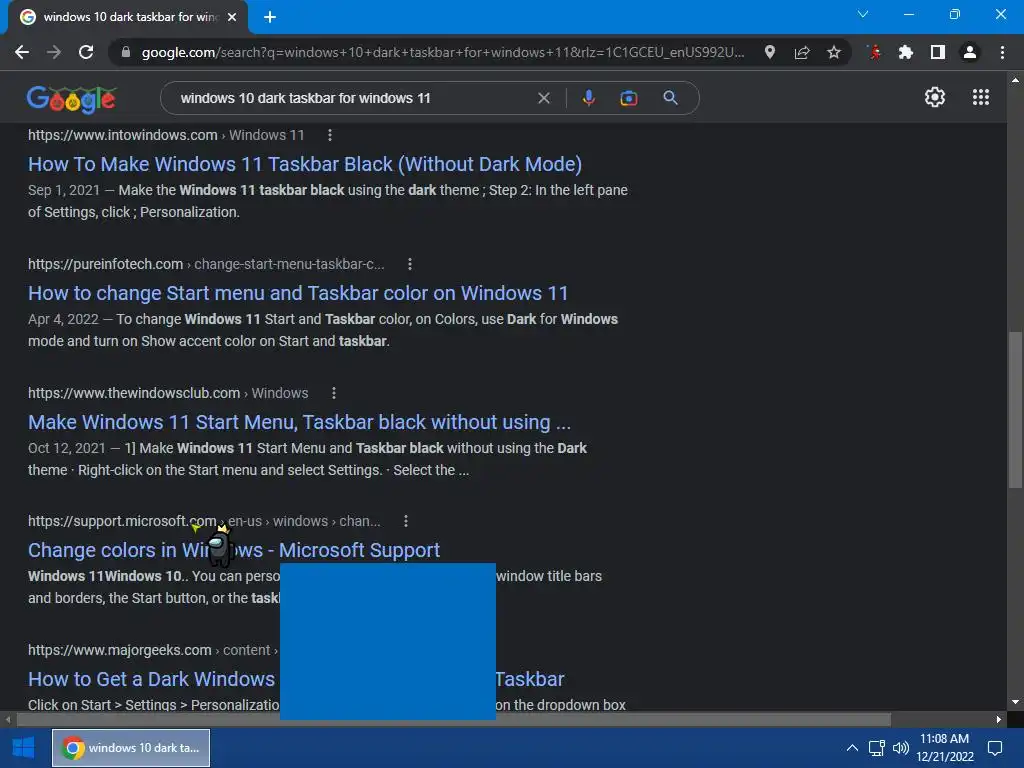Close the Google search tab
The image size is (1024, 768).
click(x=232, y=17)
